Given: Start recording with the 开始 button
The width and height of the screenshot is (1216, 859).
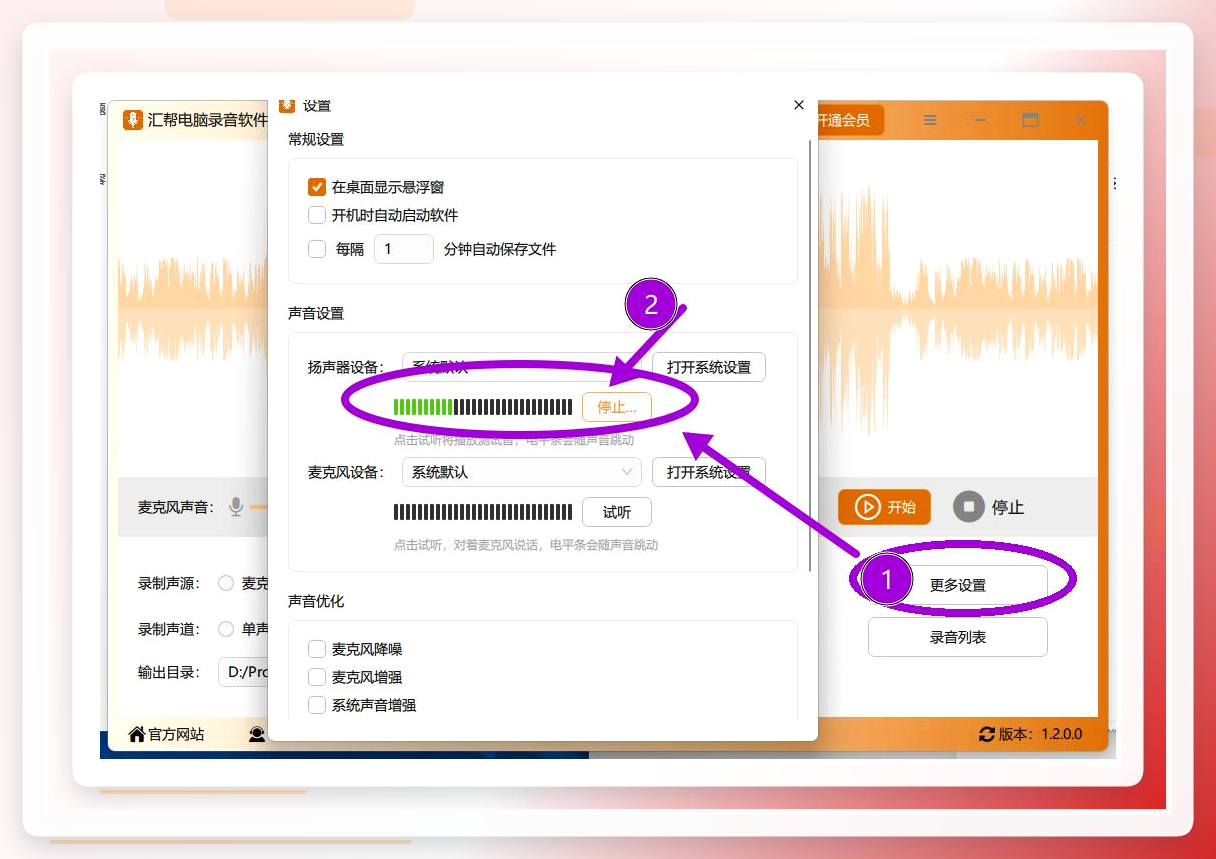Looking at the screenshot, I should (x=884, y=507).
